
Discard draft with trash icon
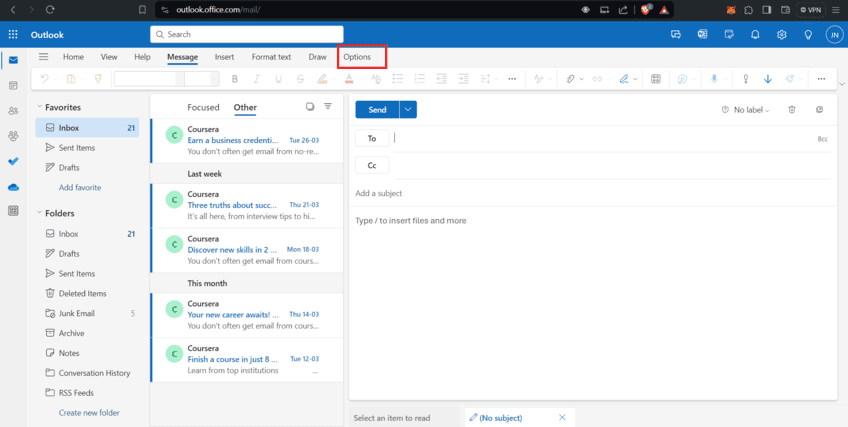pos(792,110)
